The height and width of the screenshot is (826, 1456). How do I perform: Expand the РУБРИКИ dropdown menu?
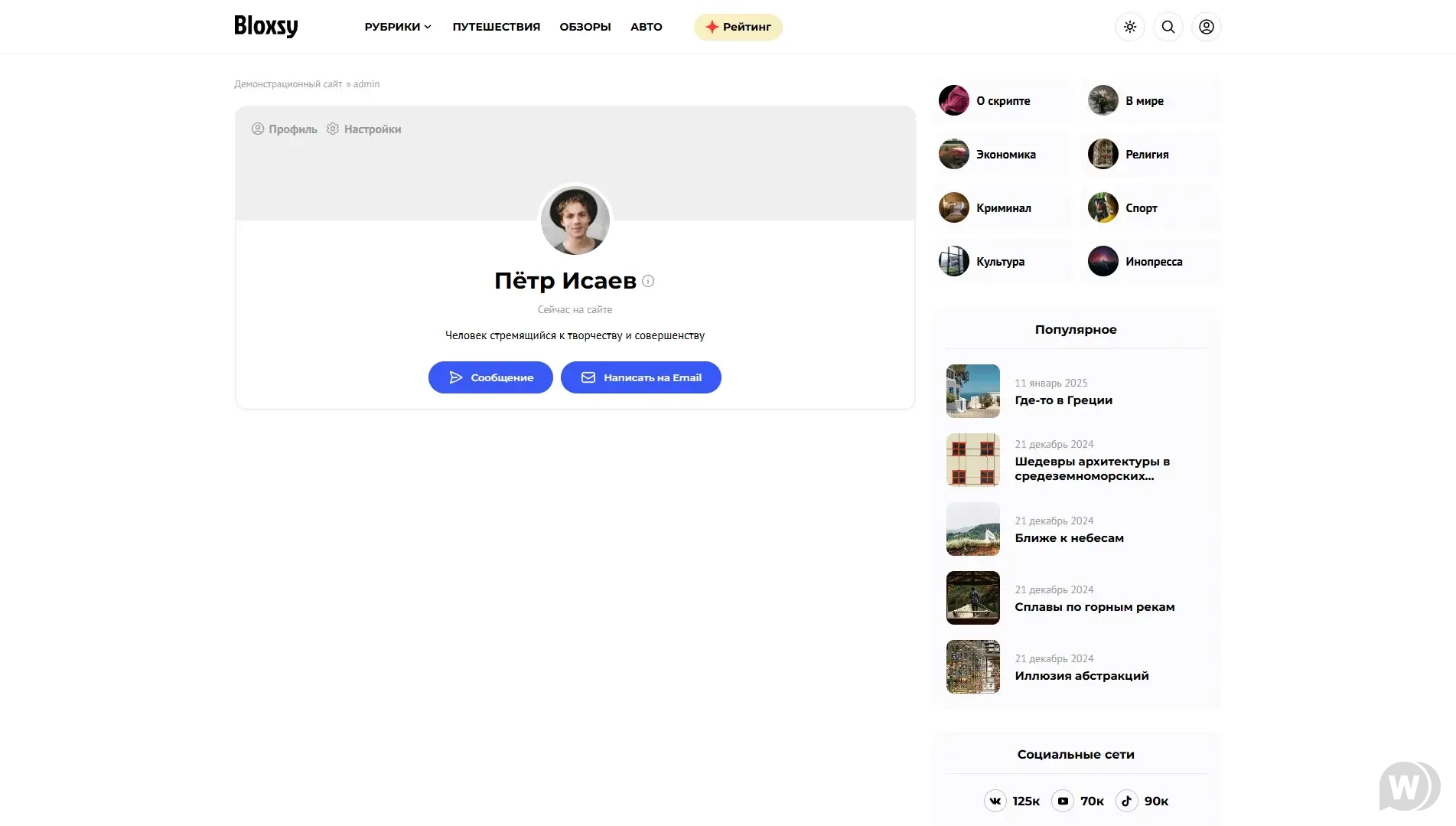398,27
